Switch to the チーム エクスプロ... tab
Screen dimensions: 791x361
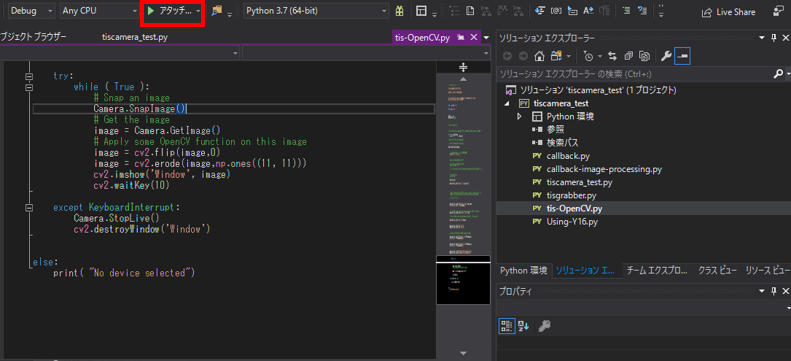pos(656,271)
